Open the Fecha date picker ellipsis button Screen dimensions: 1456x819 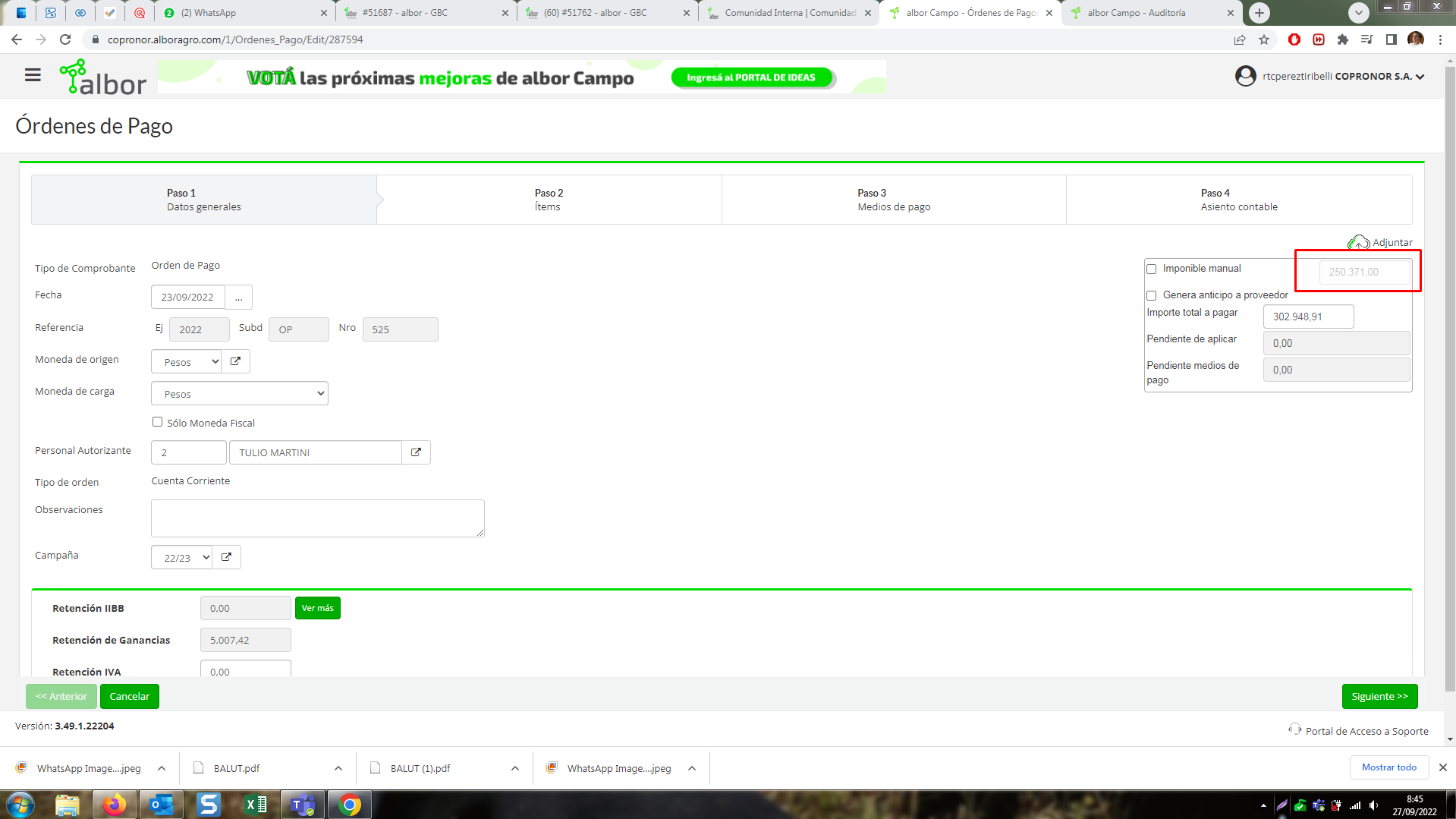239,298
